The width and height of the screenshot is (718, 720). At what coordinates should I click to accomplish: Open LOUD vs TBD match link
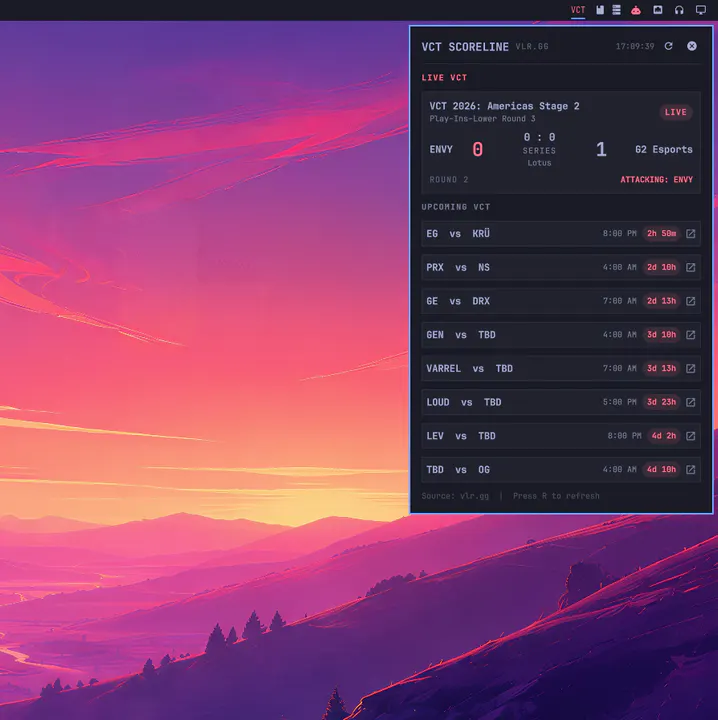pyautogui.click(x=690, y=402)
